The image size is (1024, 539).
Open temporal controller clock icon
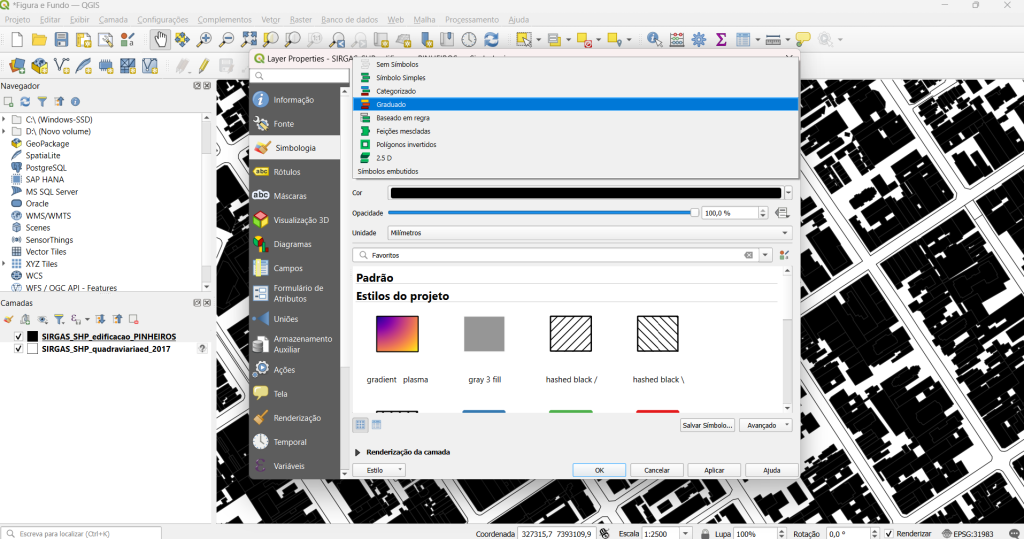(469, 40)
